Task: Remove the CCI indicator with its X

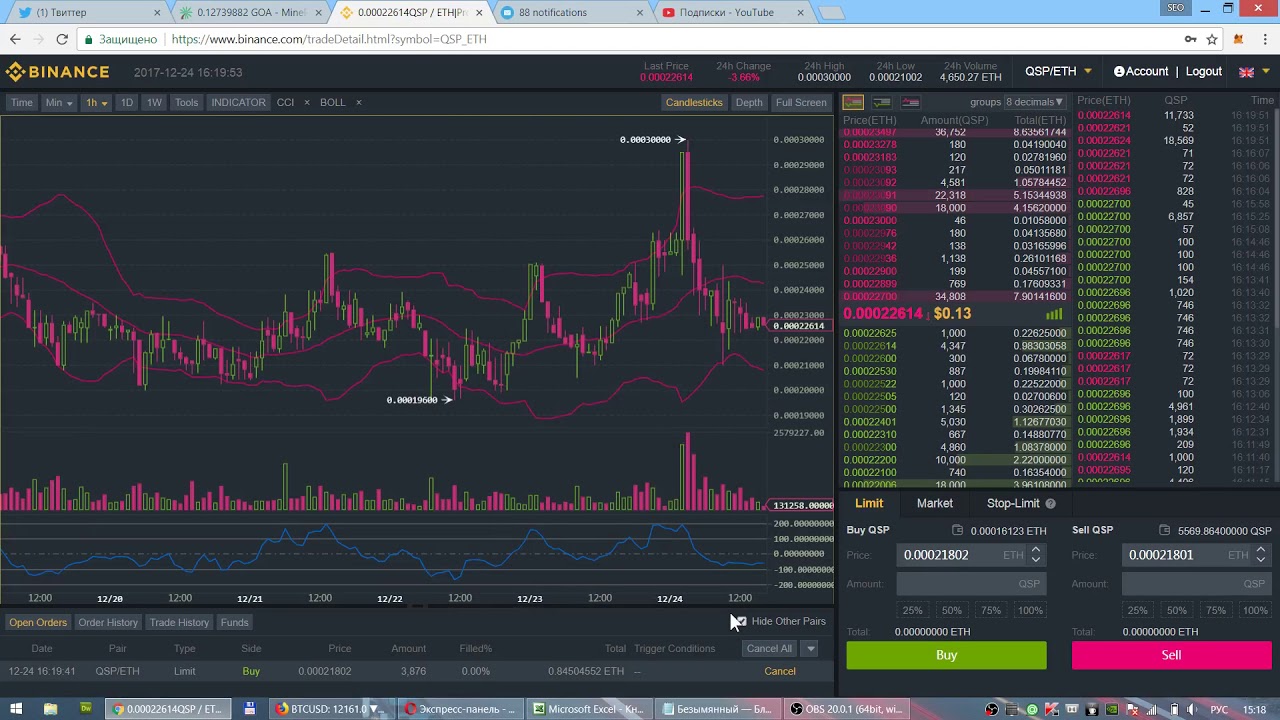Action: [307, 102]
